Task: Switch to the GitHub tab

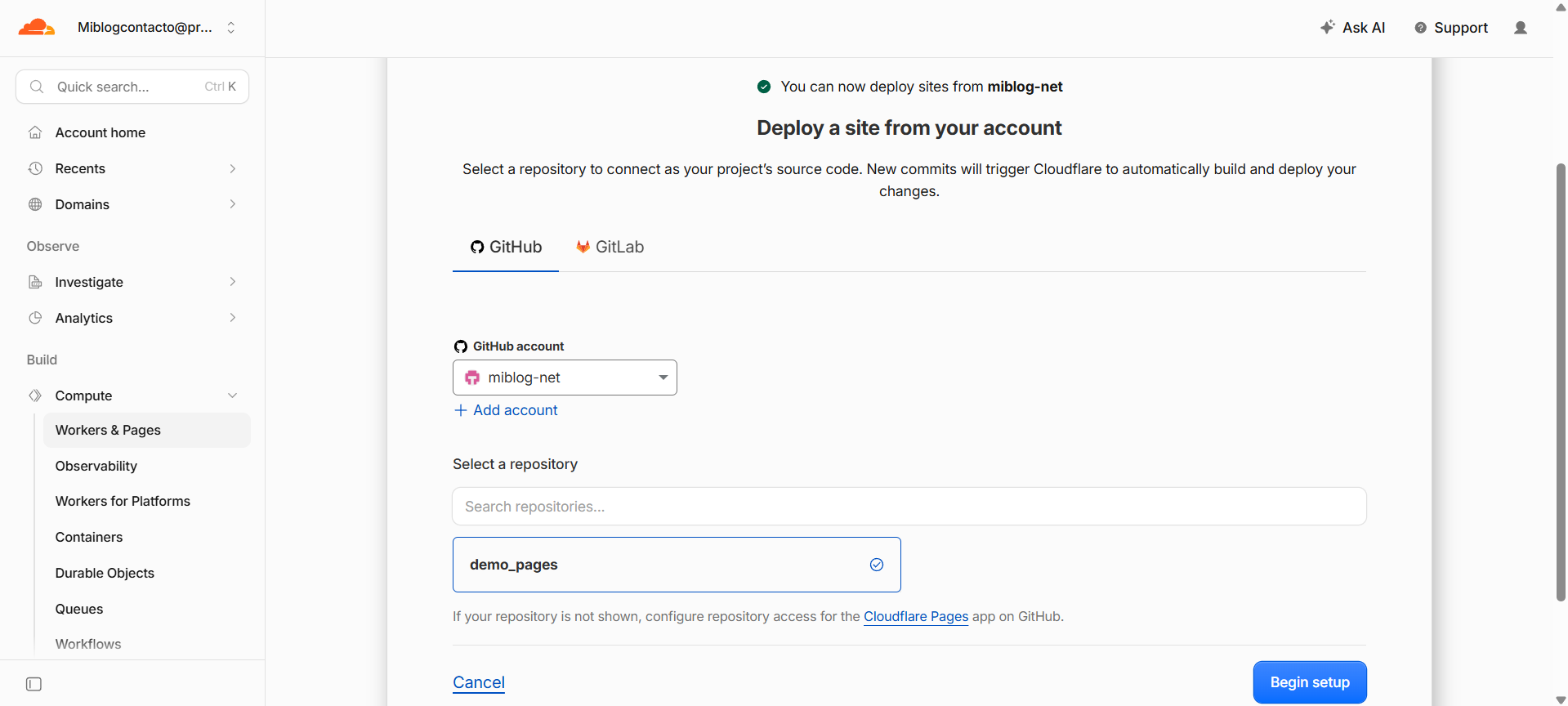Action: click(506, 247)
